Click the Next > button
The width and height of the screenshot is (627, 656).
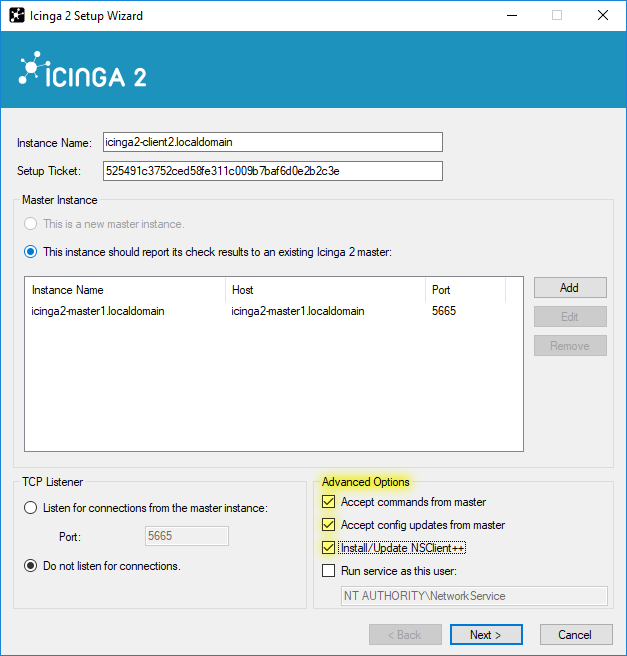click(486, 635)
